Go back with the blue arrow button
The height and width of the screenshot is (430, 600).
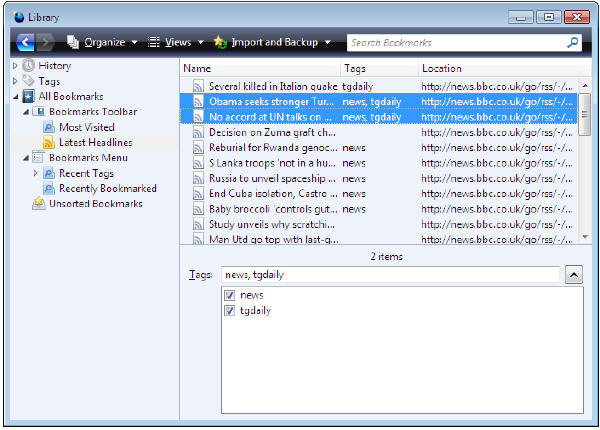pos(25,42)
